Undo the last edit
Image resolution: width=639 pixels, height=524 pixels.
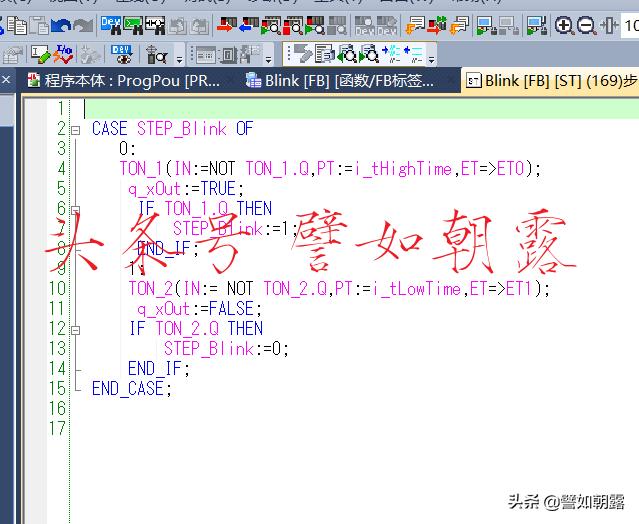point(61,26)
